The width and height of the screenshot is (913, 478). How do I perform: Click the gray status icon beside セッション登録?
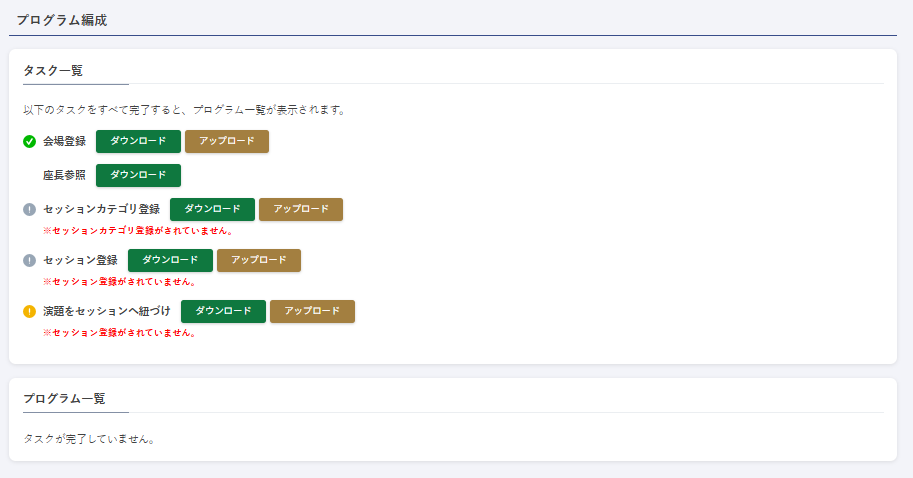coord(29,261)
